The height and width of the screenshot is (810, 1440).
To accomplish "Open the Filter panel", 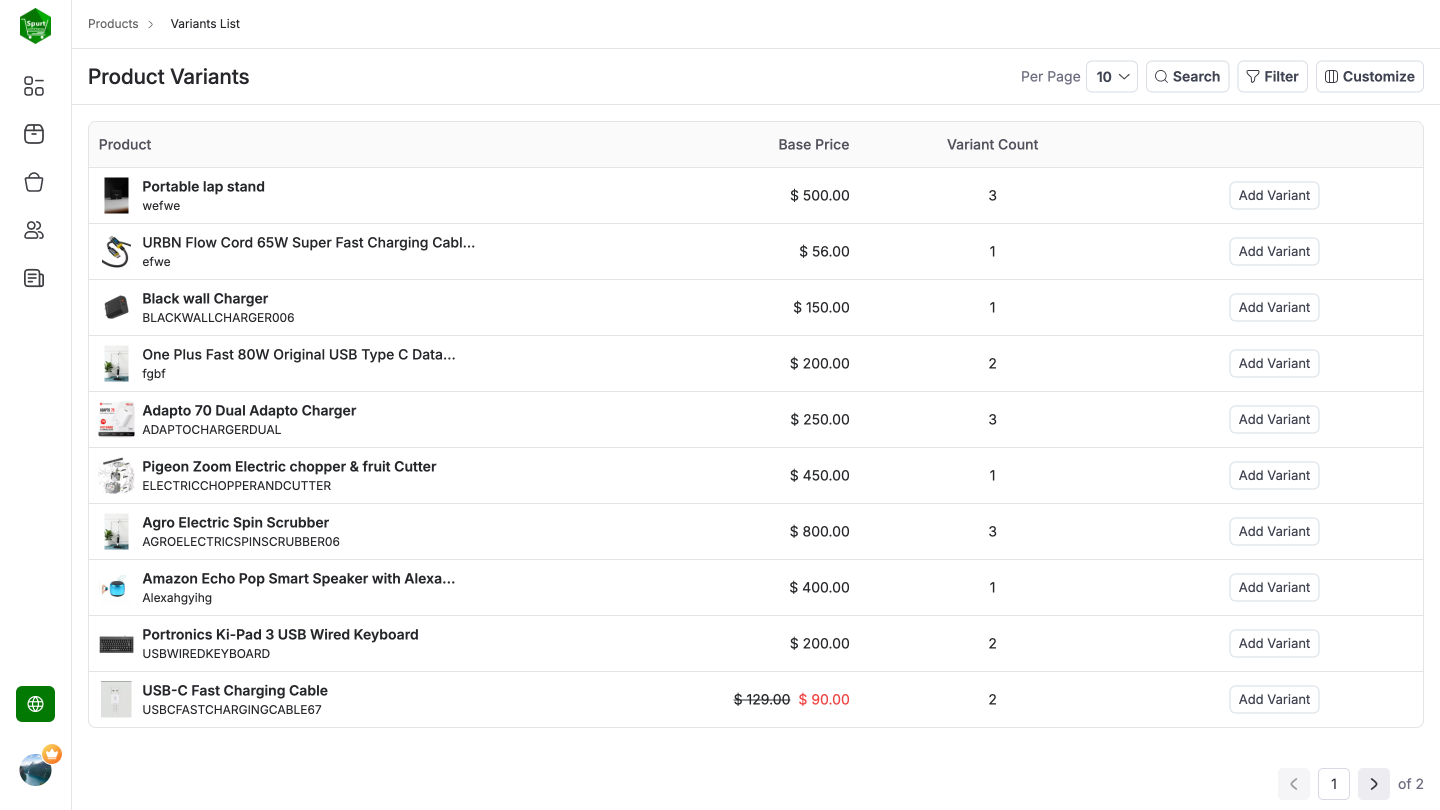I will click(1272, 76).
